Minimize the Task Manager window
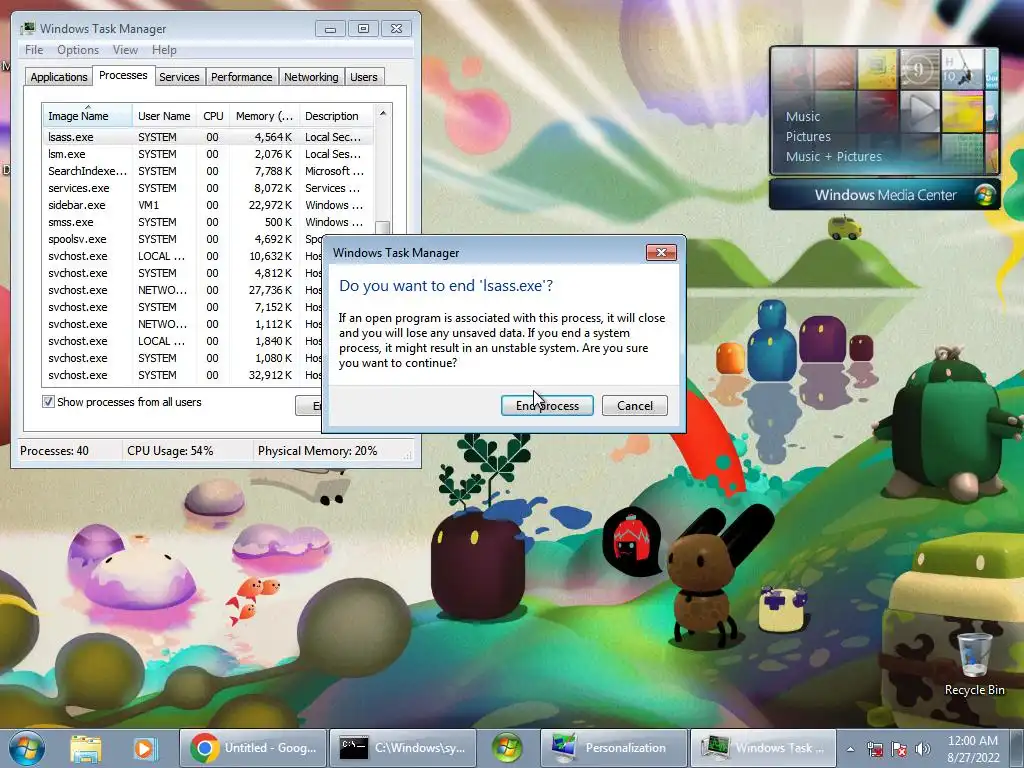1024x768 pixels. tap(330, 29)
